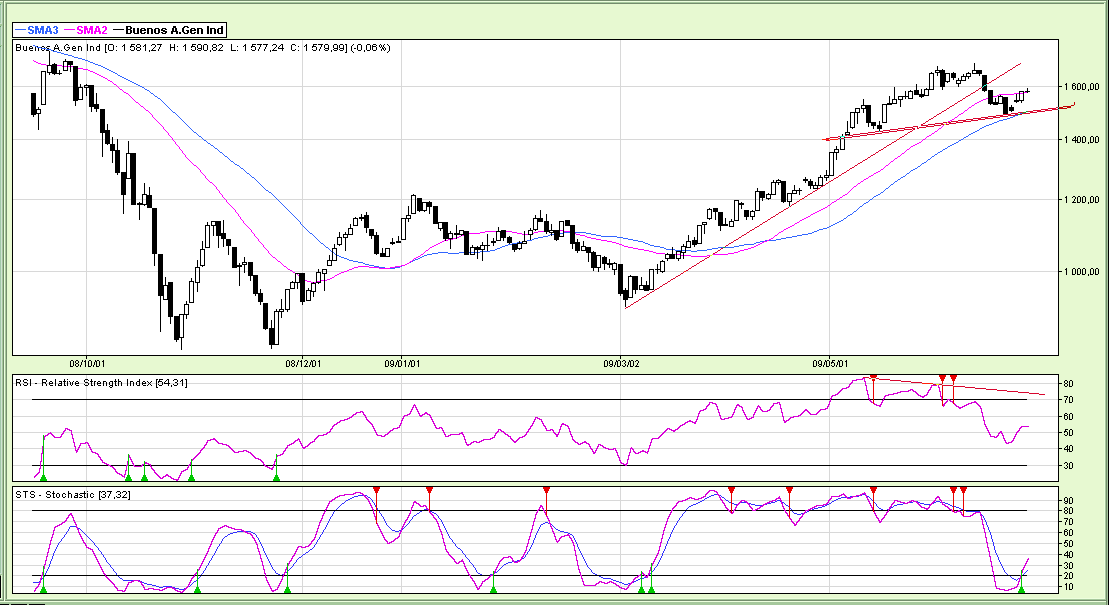Viewport: 1109px width, 605px height.
Task: Click first green buy marker in RSI panel
Action: (43, 478)
